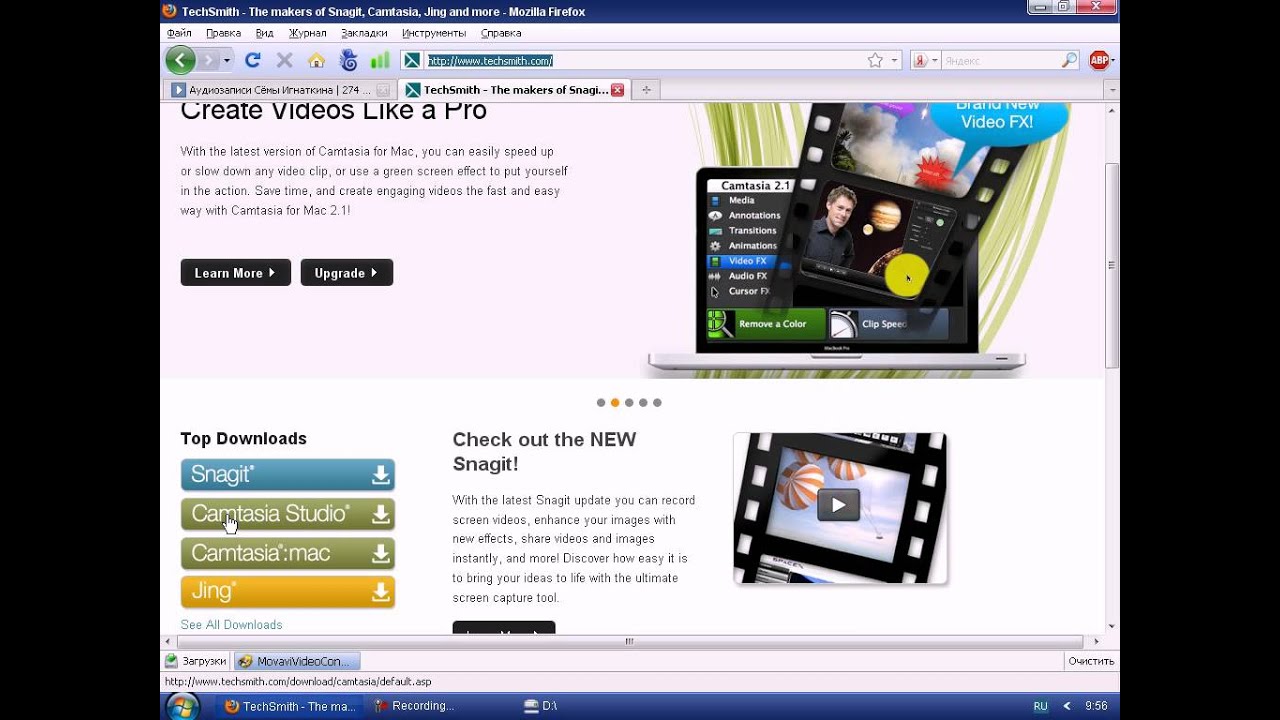1280x720 pixels.
Task: Open the list all tabs dropdown
Action: pos(1113,90)
